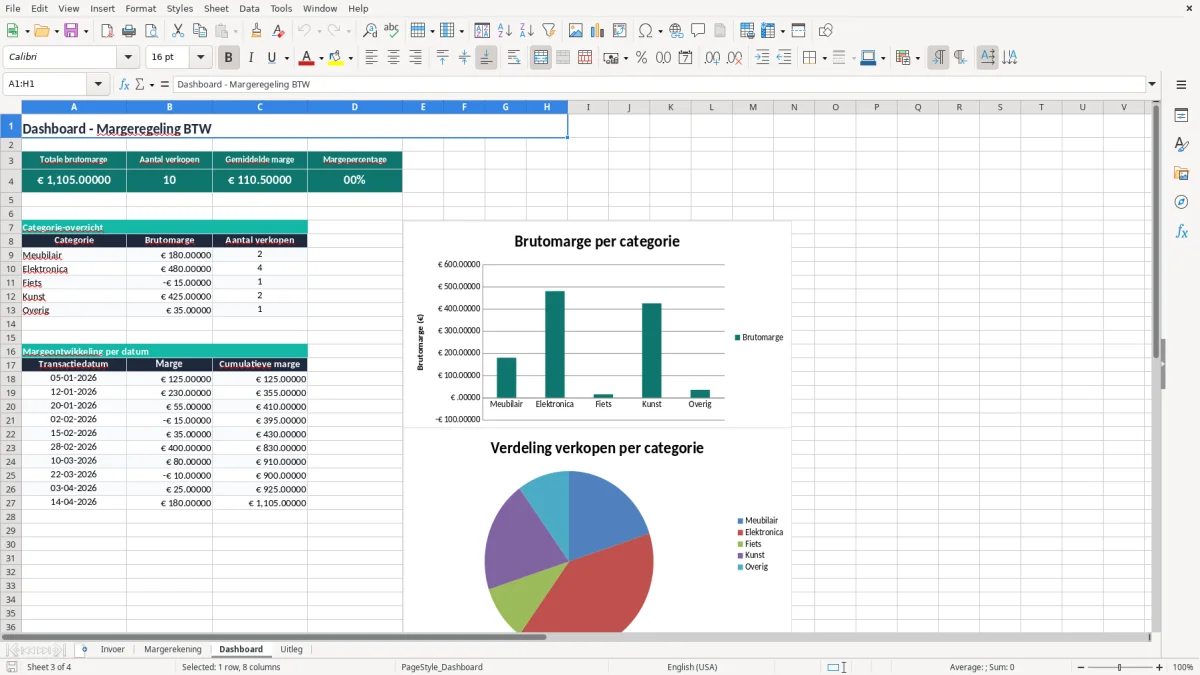Click row header 9

pos(10,255)
